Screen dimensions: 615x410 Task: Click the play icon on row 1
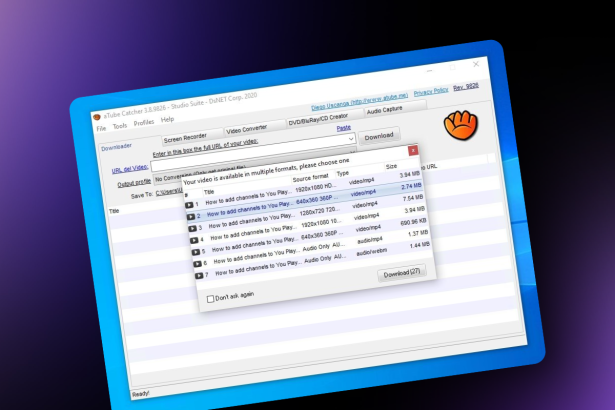coord(189,205)
